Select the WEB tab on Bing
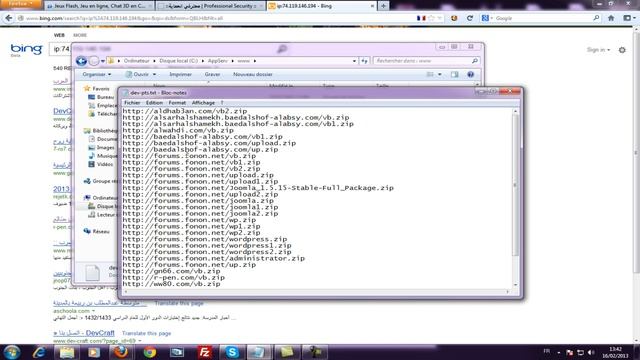Screen dimensions: 640x360 pyautogui.click(x=59, y=35)
